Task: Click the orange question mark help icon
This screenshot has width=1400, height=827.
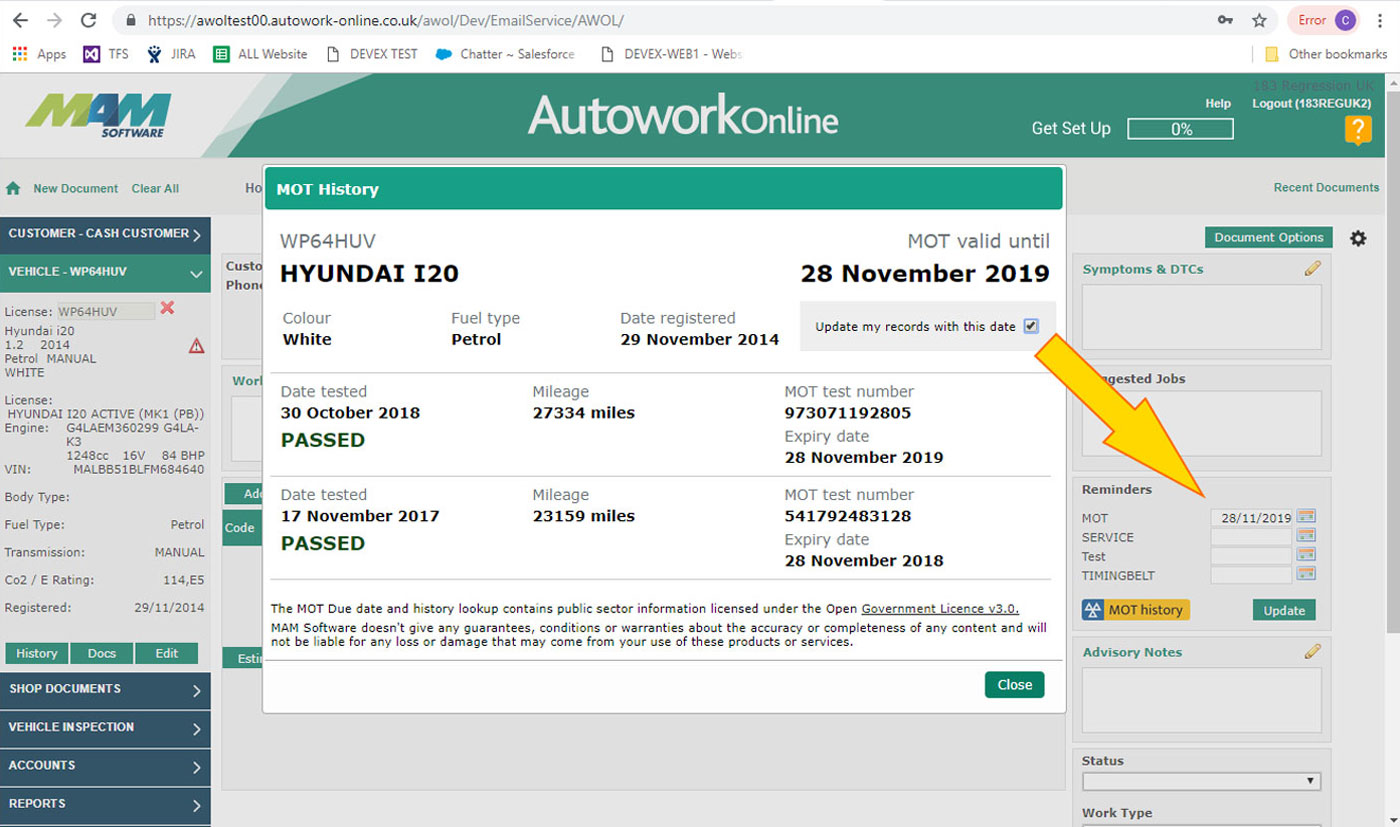Action: (1357, 130)
